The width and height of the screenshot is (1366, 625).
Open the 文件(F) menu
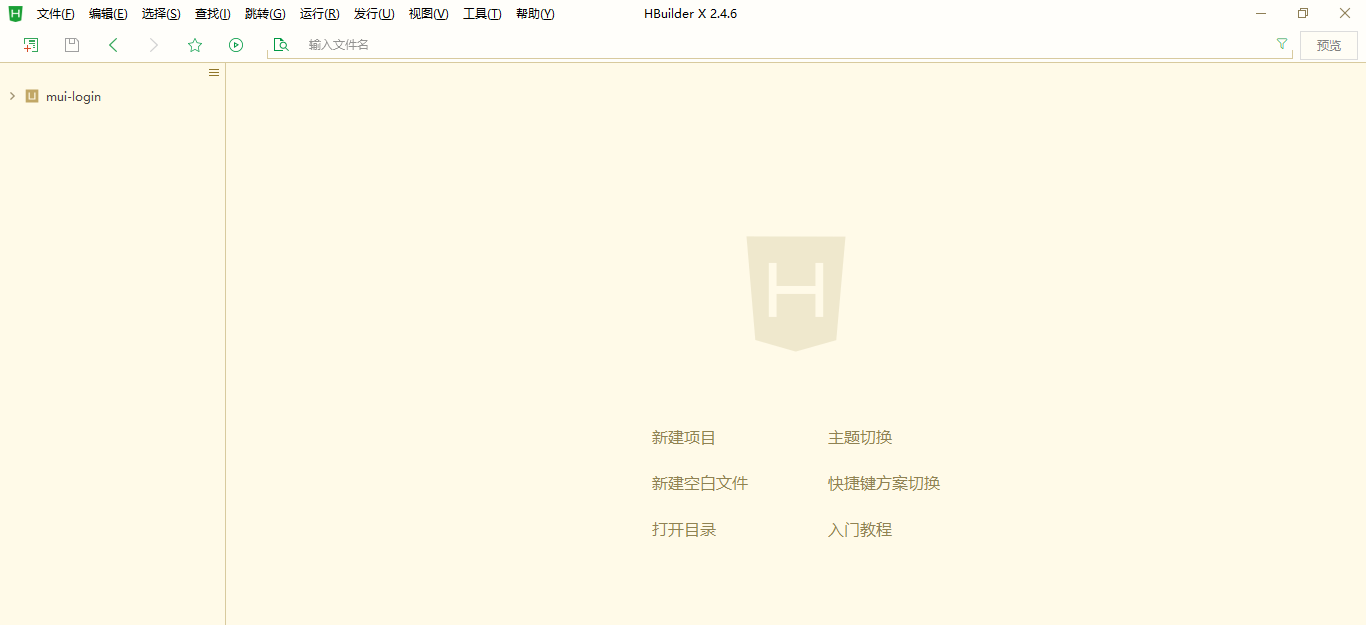point(55,13)
